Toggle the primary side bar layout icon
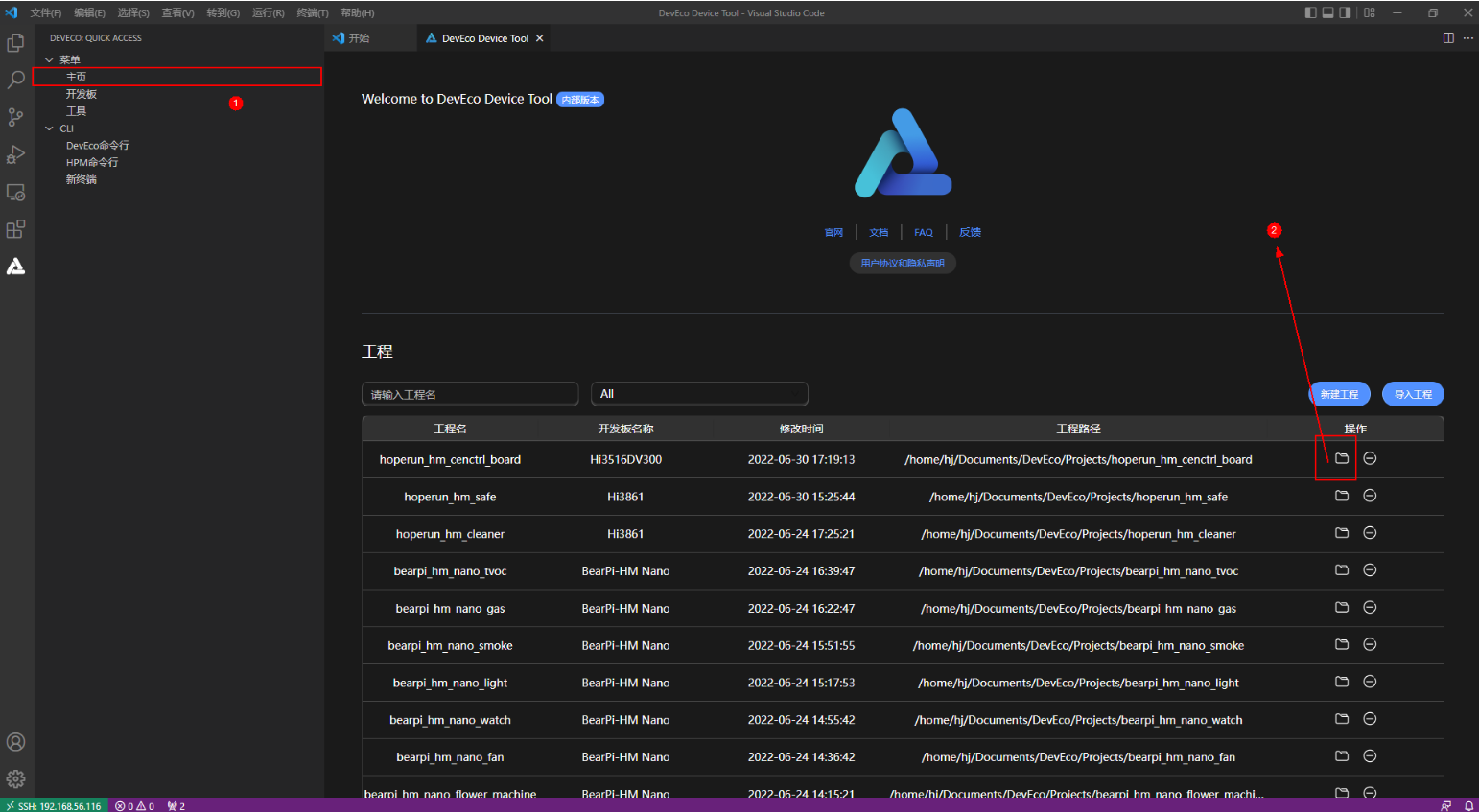 (x=1311, y=12)
